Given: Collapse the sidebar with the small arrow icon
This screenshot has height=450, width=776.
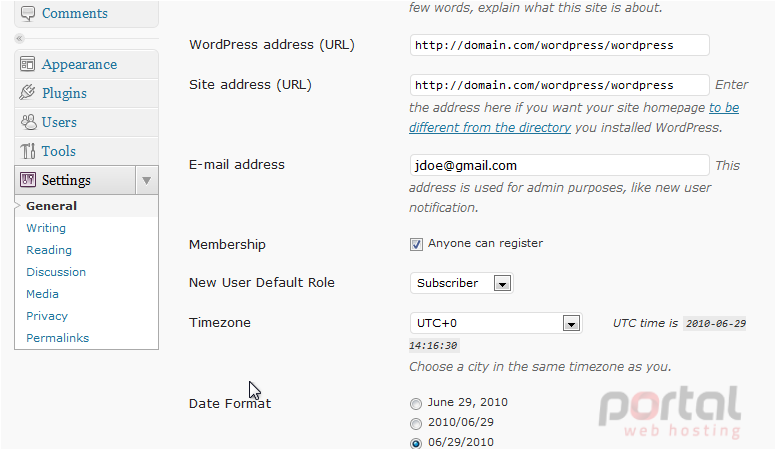Looking at the screenshot, I should click(x=19, y=38).
